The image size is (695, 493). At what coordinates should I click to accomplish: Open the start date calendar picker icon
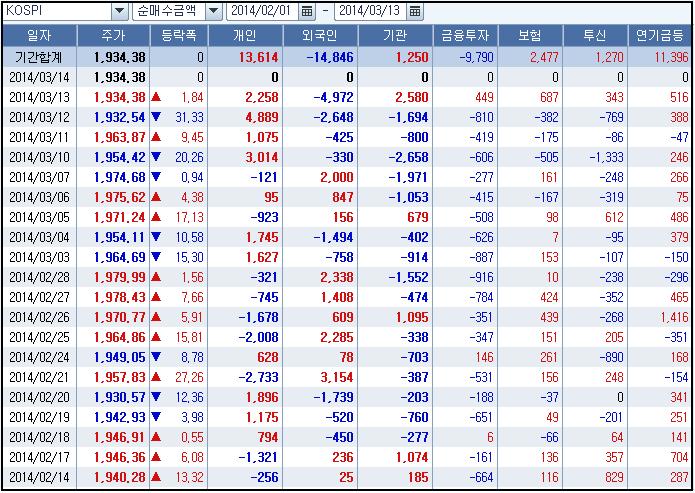307,11
